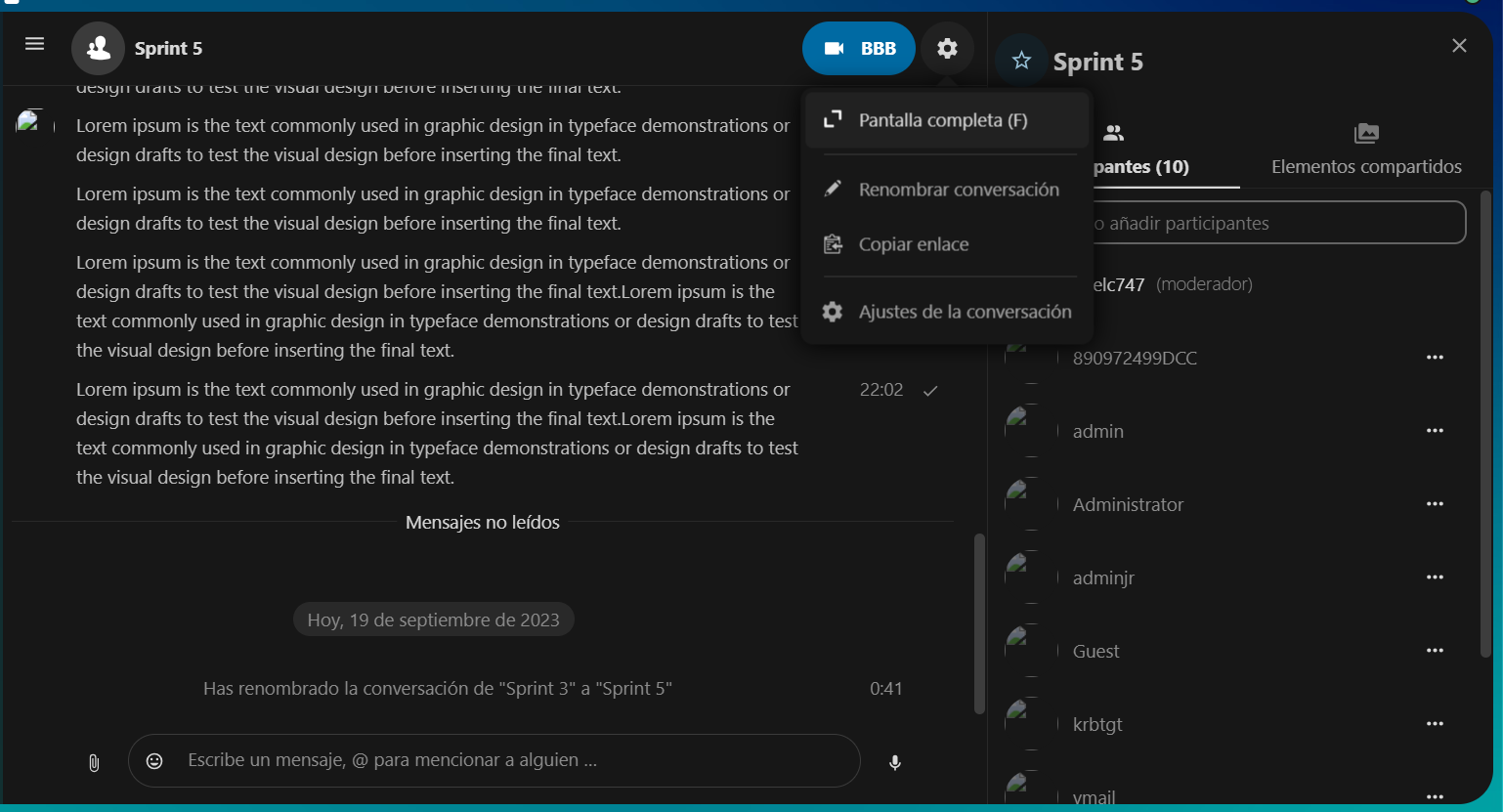Click the Sprint 5 conversation avatar
The image size is (1503, 812).
tap(98, 48)
